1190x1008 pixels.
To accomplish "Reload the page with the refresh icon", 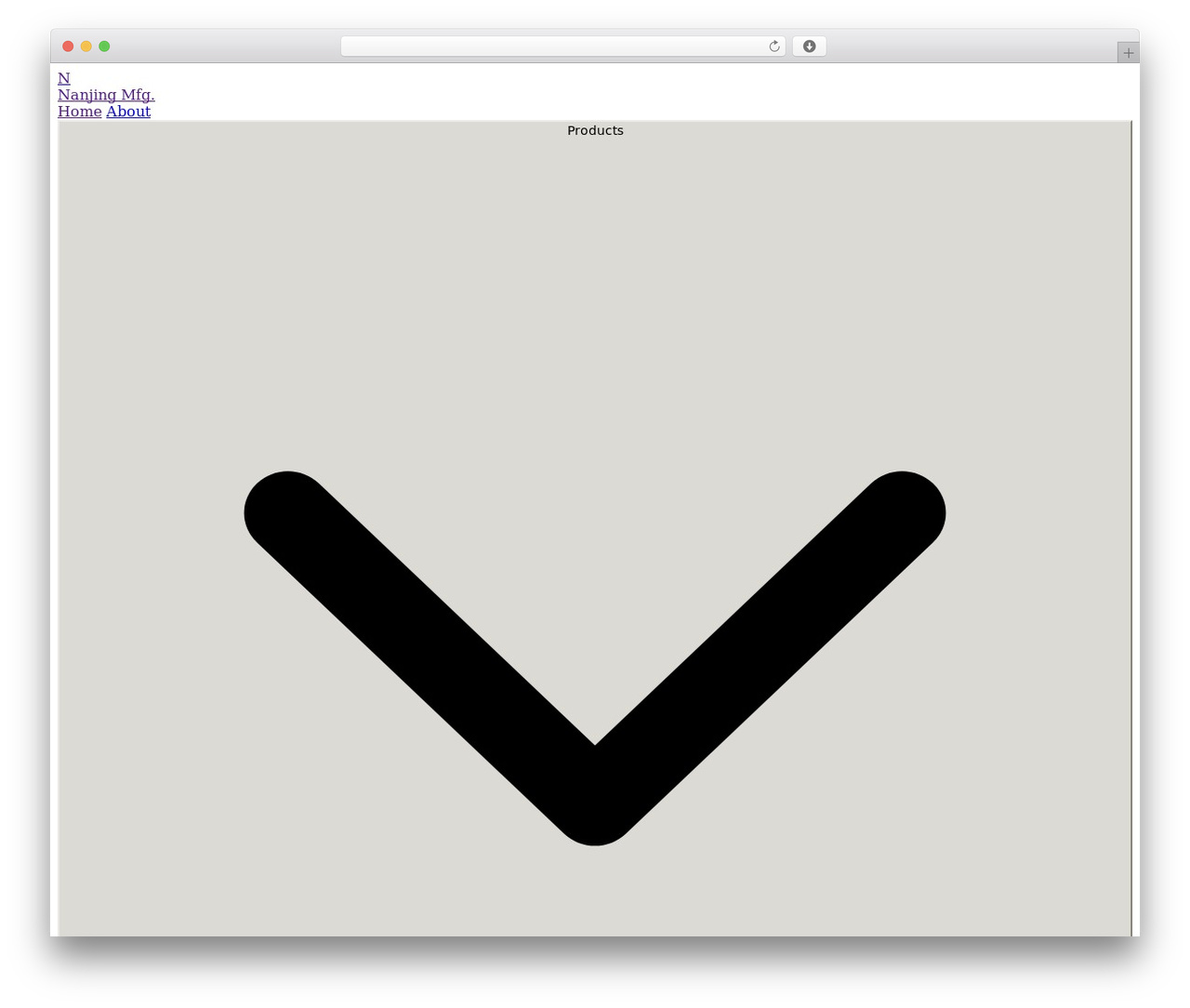I will (x=773, y=46).
